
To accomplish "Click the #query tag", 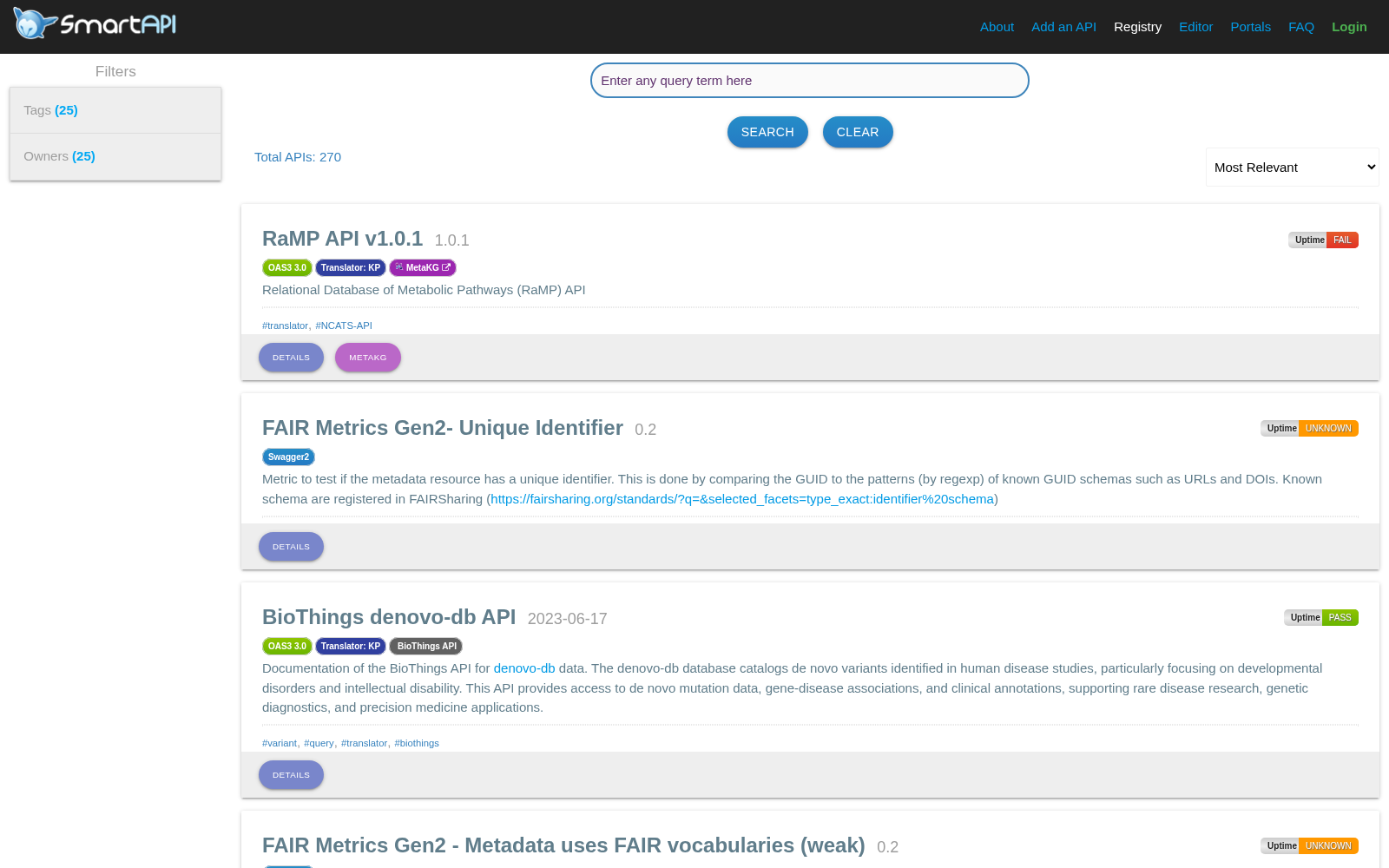I will pyautogui.click(x=319, y=743).
